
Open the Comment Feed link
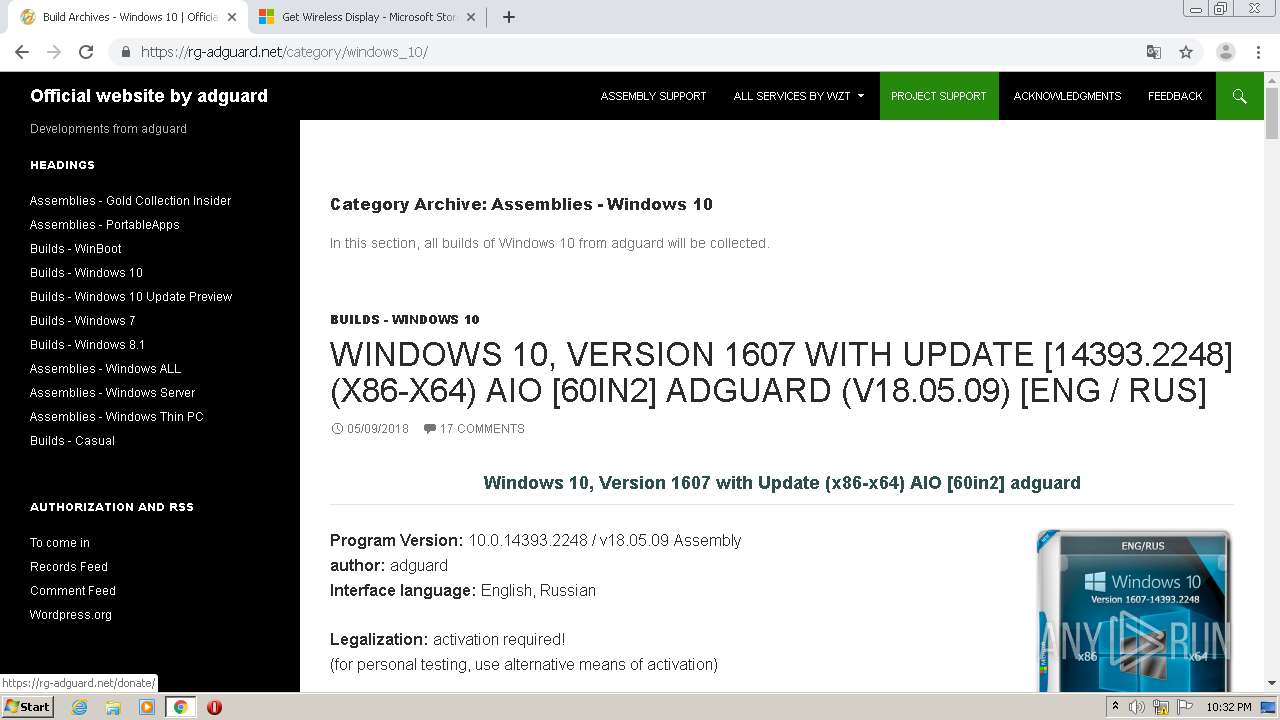(x=73, y=591)
